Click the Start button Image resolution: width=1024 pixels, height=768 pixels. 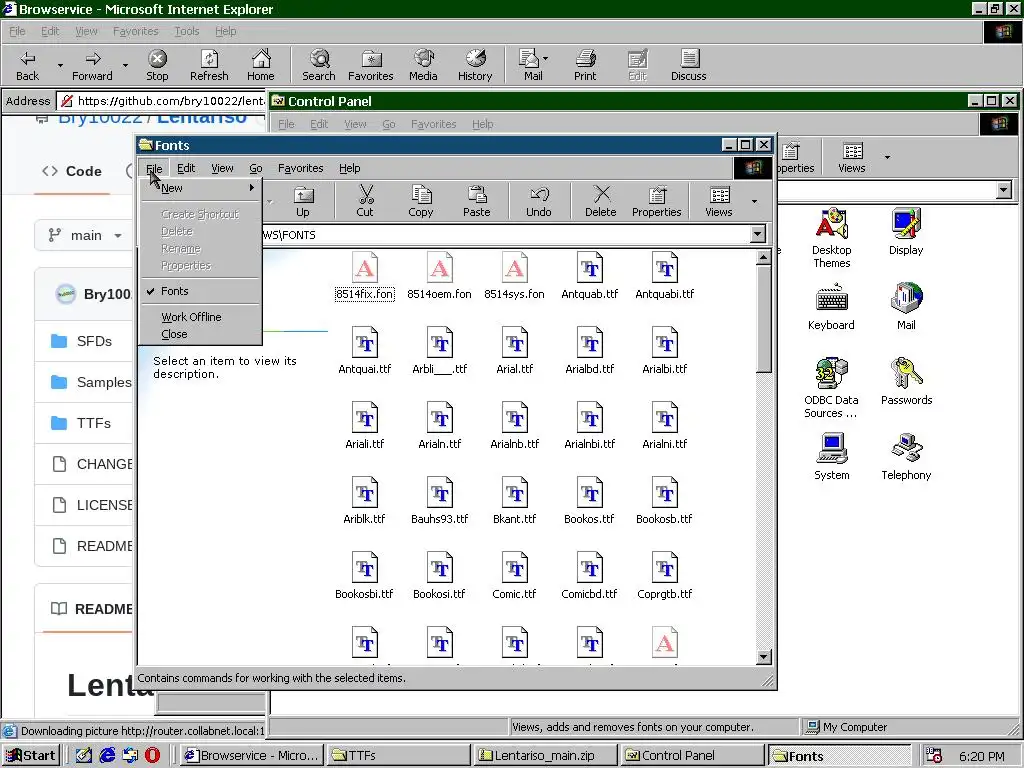(31, 756)
